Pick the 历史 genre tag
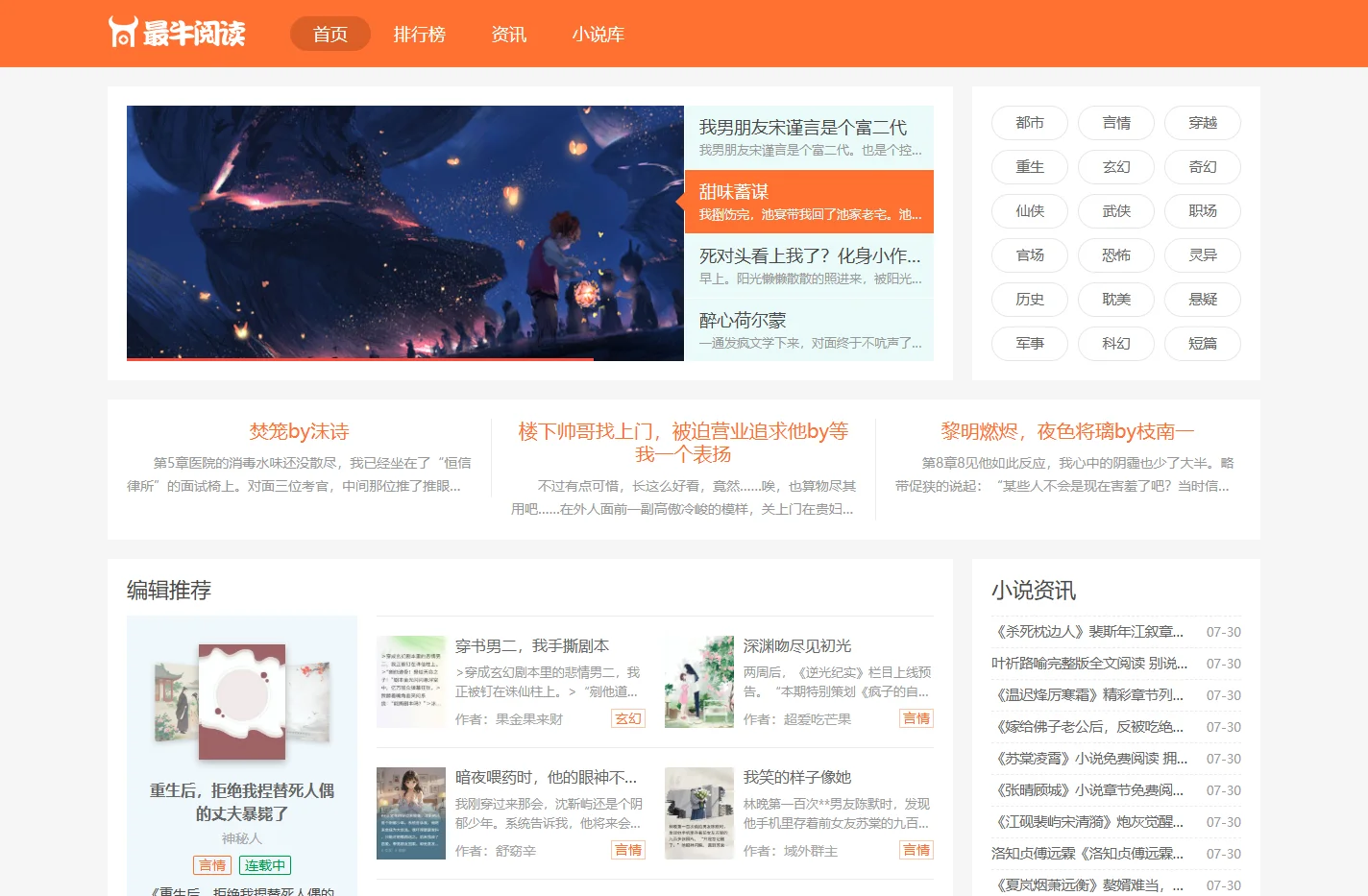Image resolution: width=1368 pixels, height=896 pixels. click(x=1030, y=300)
